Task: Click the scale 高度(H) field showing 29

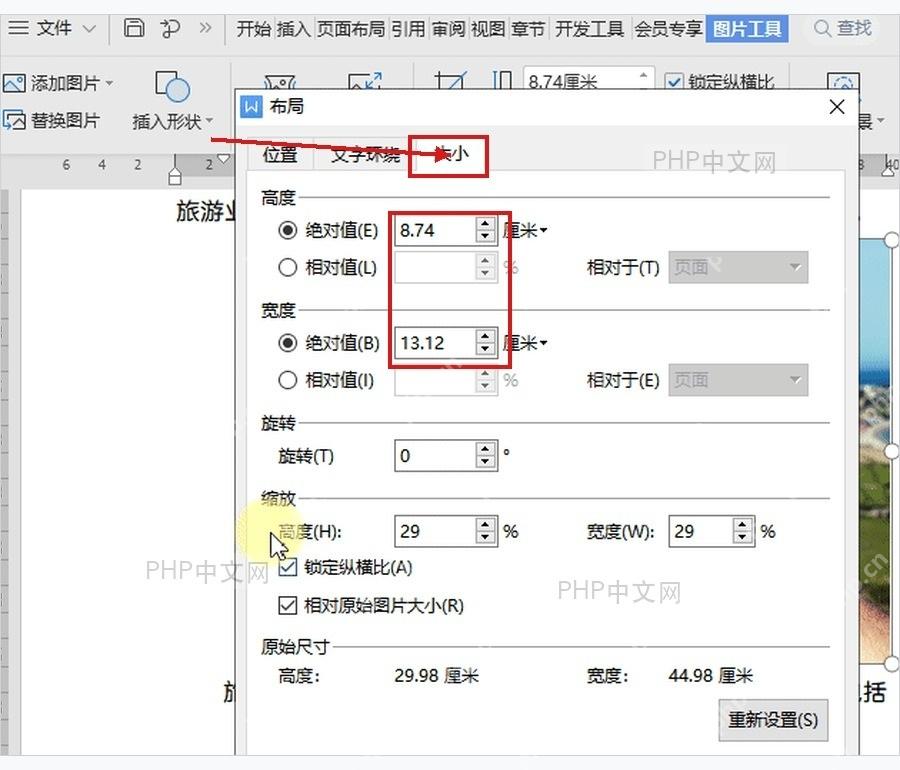Action: [x=435, y=531]
